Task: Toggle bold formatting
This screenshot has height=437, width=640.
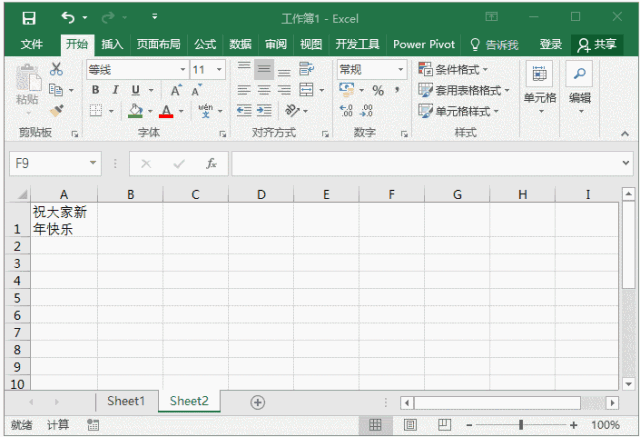Action: [x=96, y=90]
